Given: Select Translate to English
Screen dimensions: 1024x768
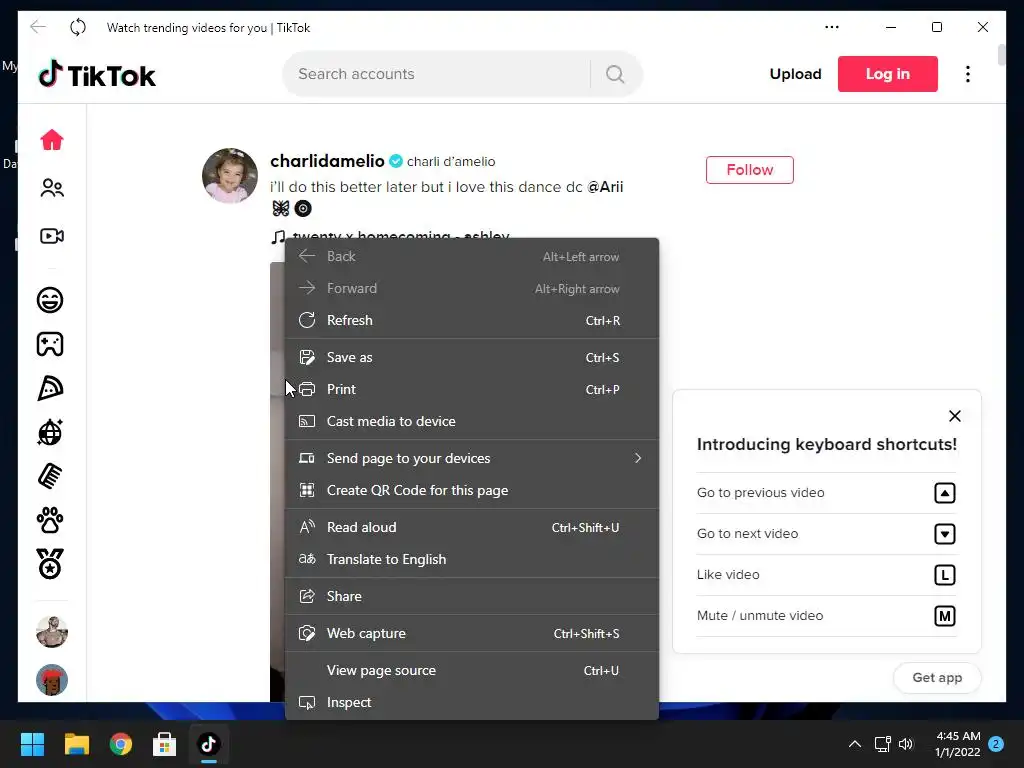Looking at the screenshot, I should (x=472, y=559).
